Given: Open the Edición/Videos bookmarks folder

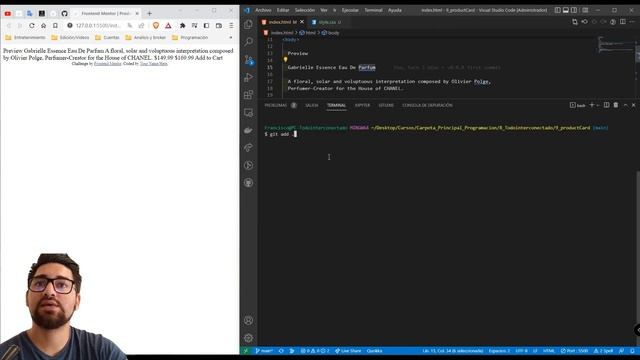Looking at the screenshot, I should coord(70,38).
